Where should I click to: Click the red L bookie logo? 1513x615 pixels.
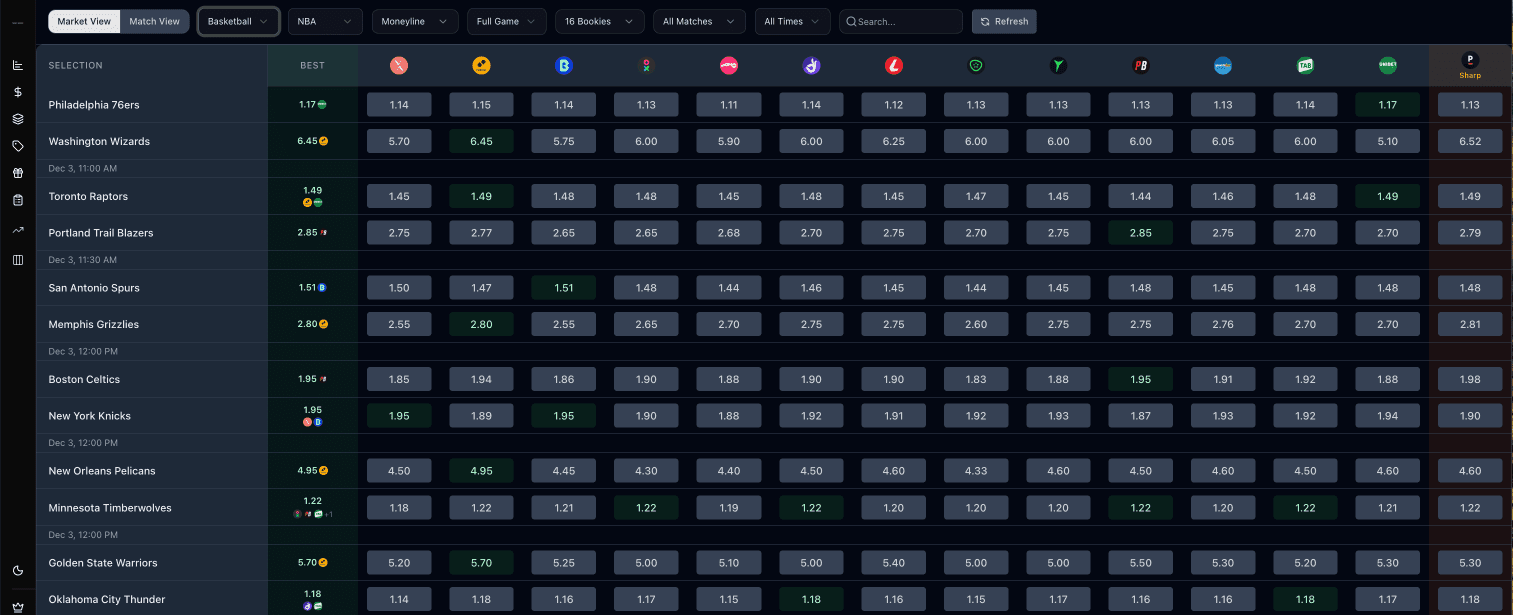(x=894, y=66)
